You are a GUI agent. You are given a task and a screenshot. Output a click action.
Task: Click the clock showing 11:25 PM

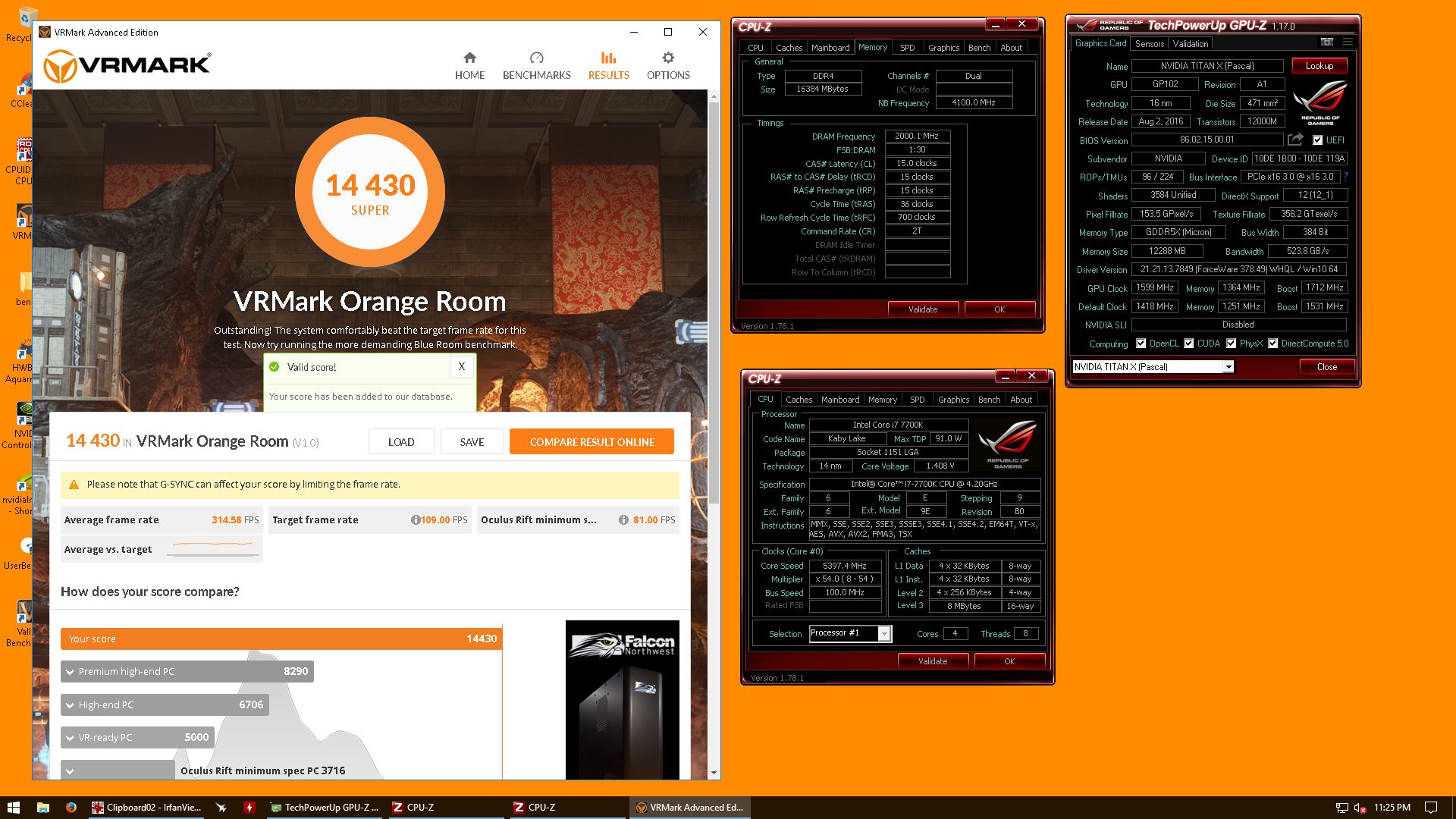pyautogui.click(x=1392, y=808)
